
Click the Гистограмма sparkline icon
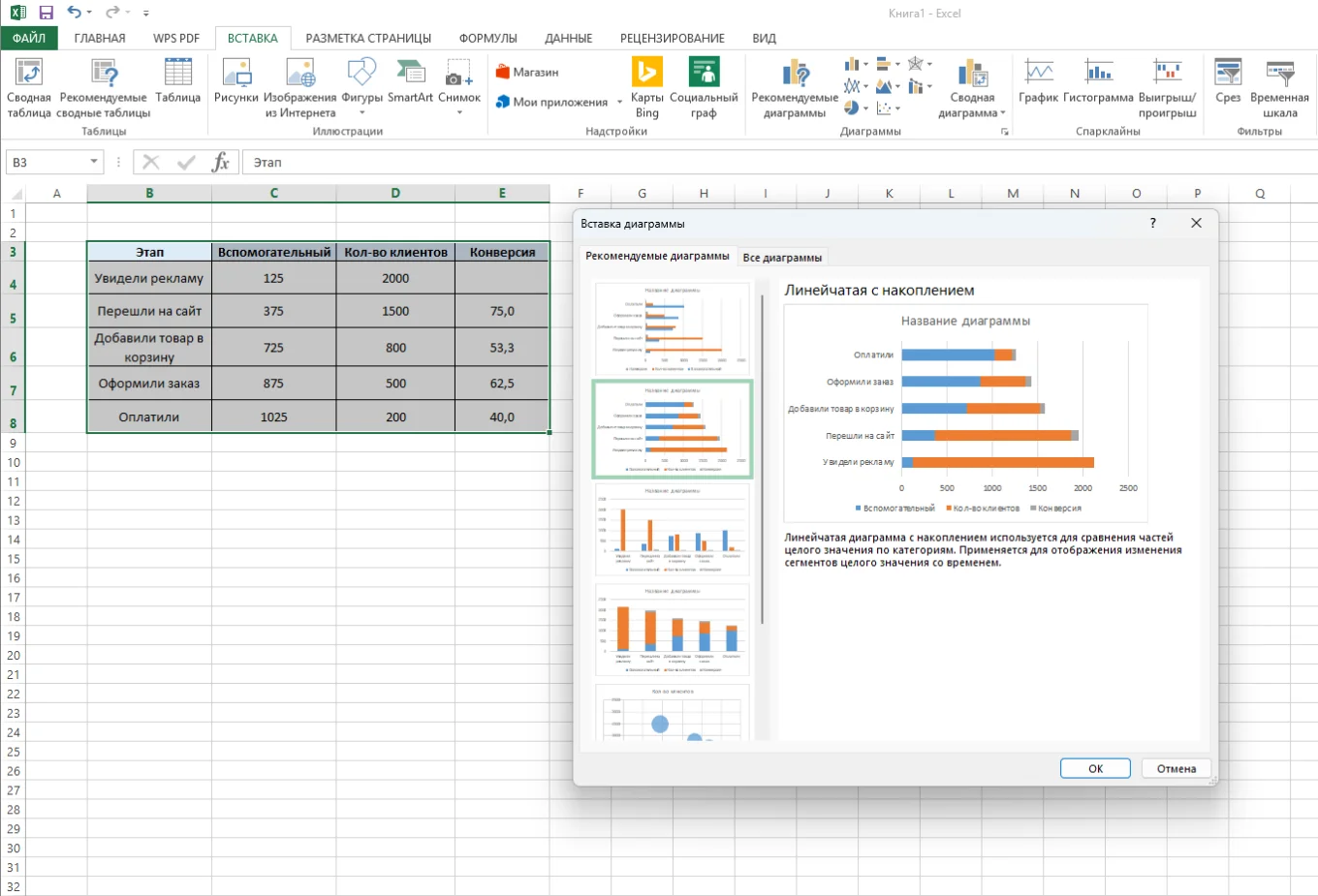pos(1098,81)
